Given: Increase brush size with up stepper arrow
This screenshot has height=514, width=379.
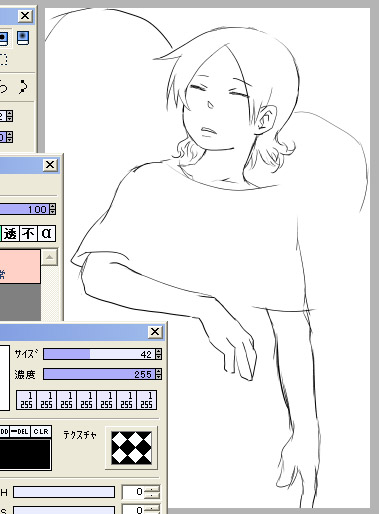Looking at the screenshot, I should [159, 351].
